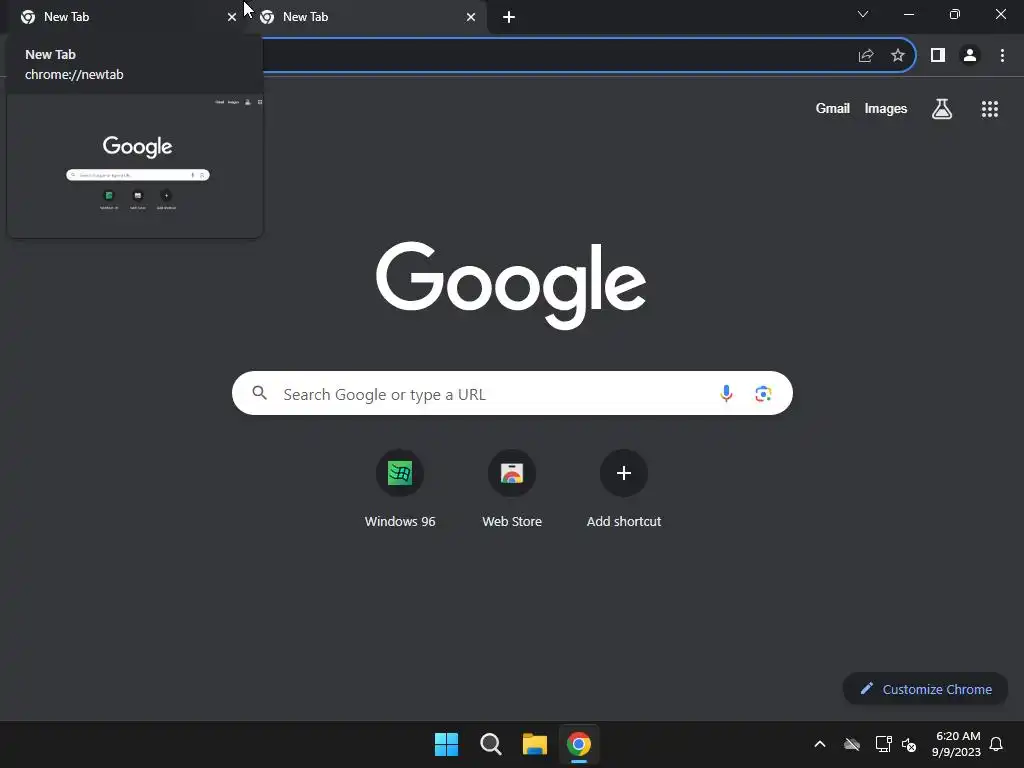Close the second New Tab

(471, 17)
